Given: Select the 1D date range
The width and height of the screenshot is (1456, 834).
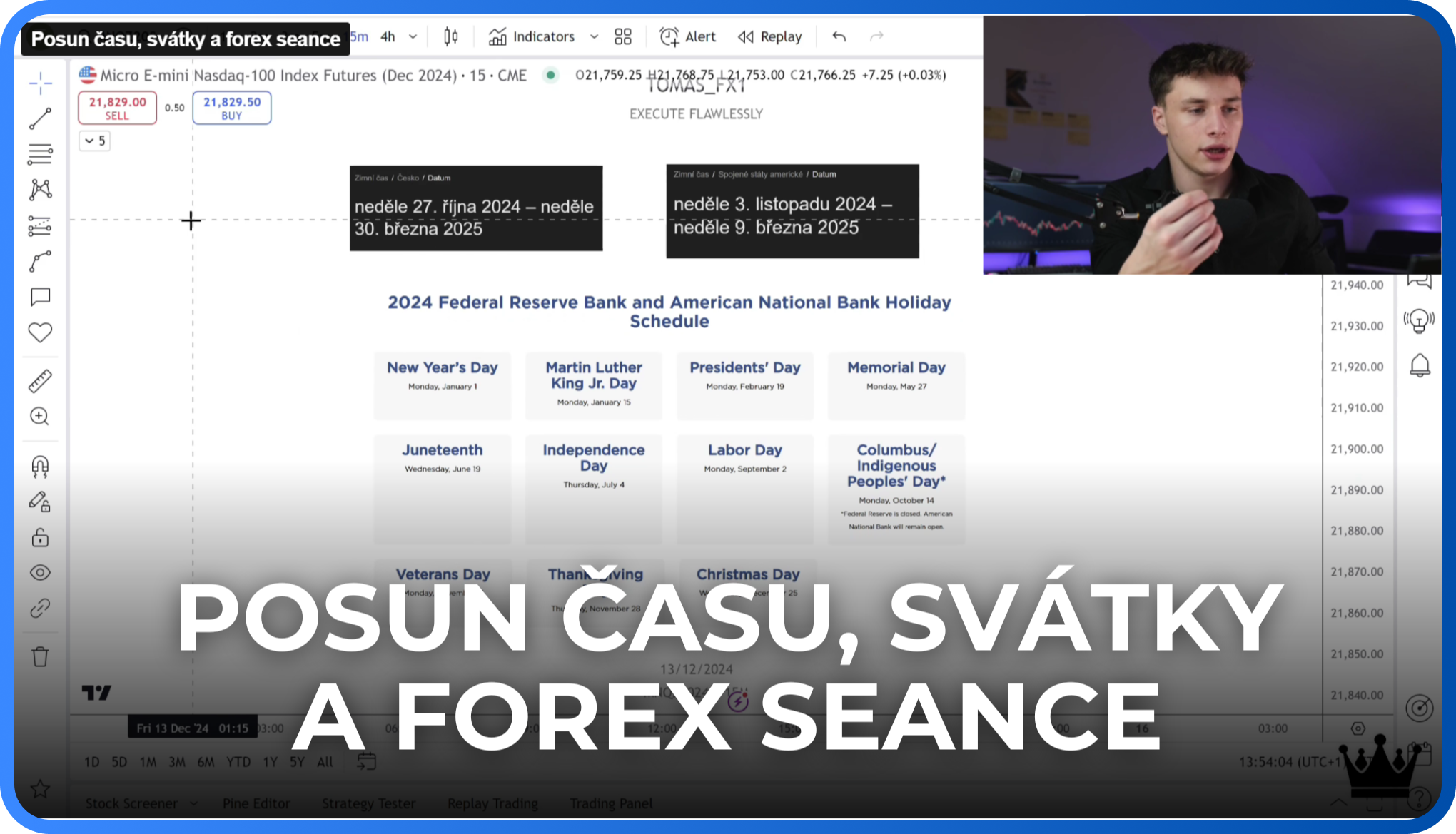Looking at the screenshot, I should point(92,762).
